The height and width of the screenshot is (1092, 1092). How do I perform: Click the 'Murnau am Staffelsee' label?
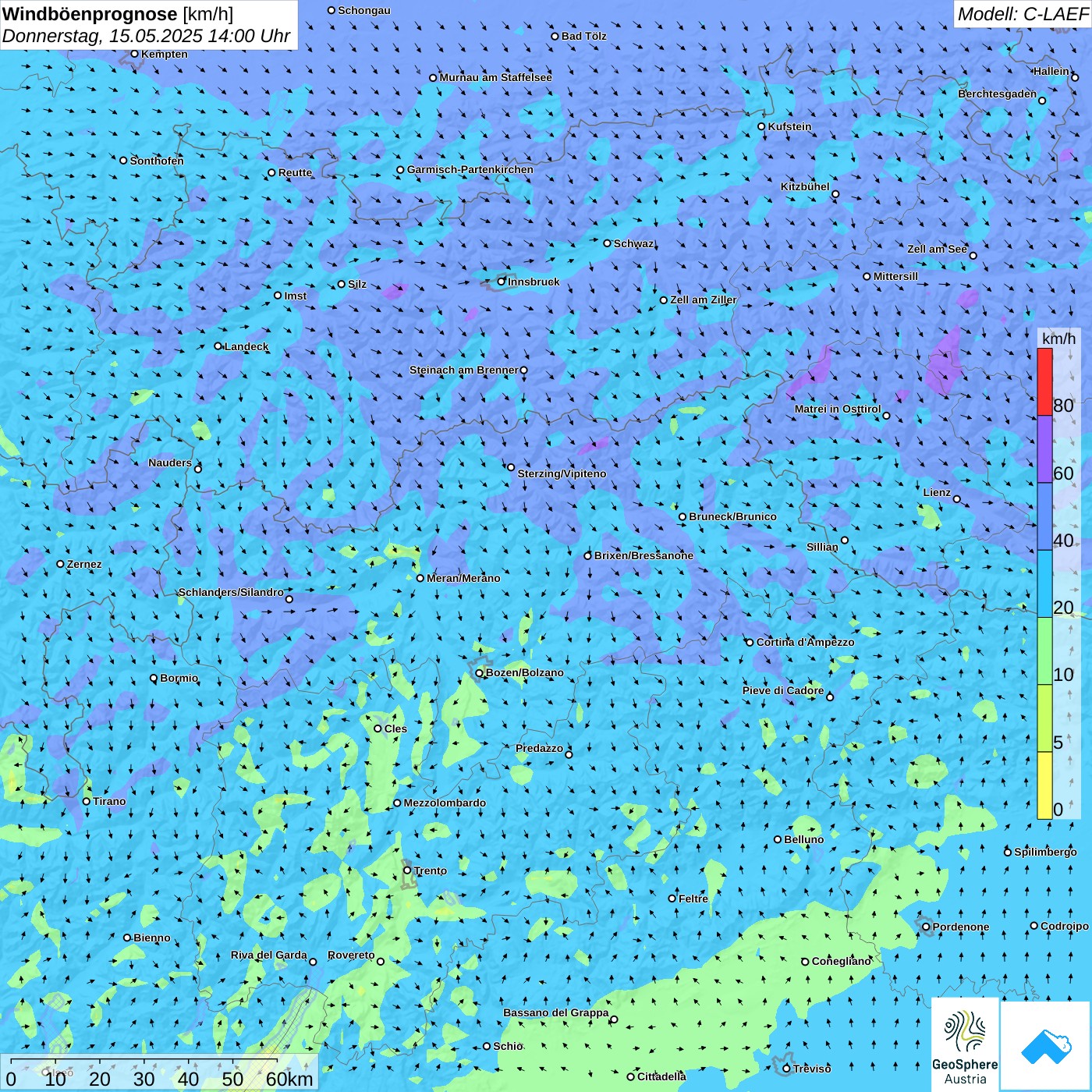coord(495,78)
